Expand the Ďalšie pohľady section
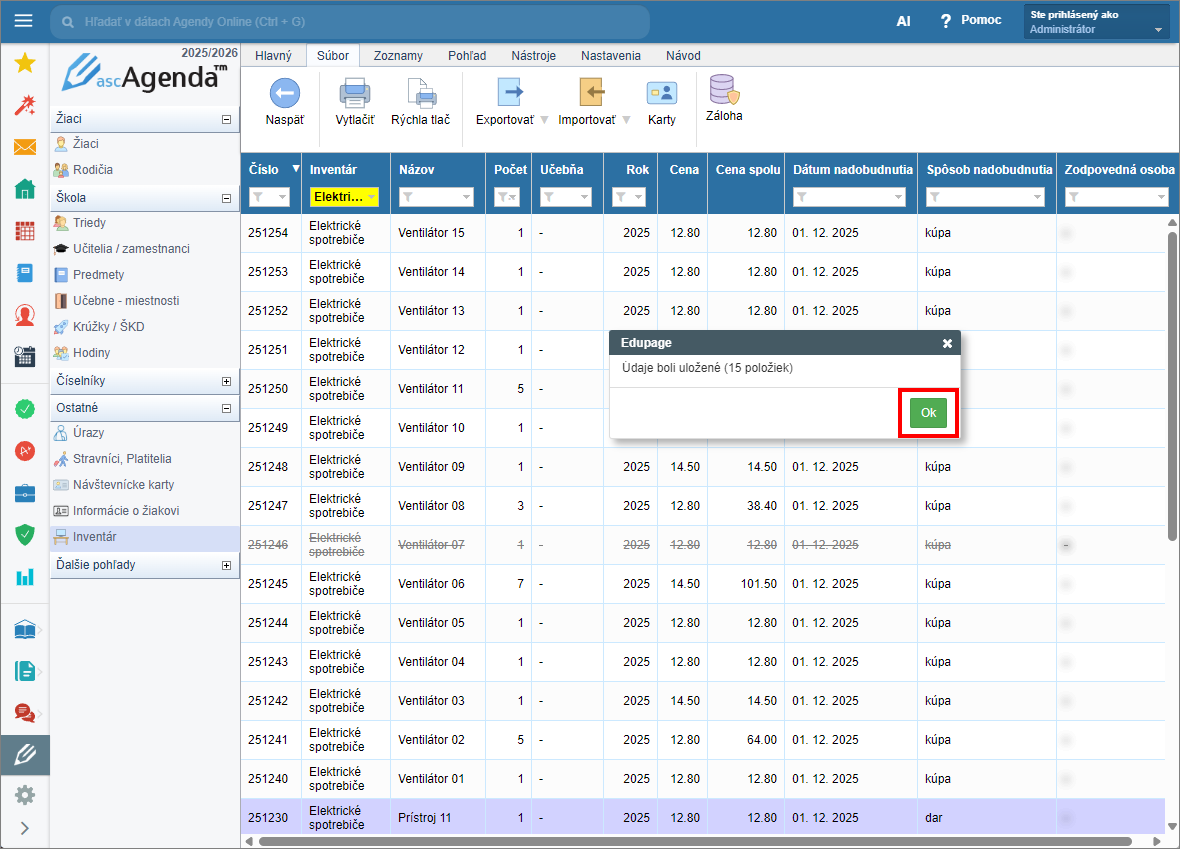Screen dimensions: 1180x849 [x=227, y=565]
